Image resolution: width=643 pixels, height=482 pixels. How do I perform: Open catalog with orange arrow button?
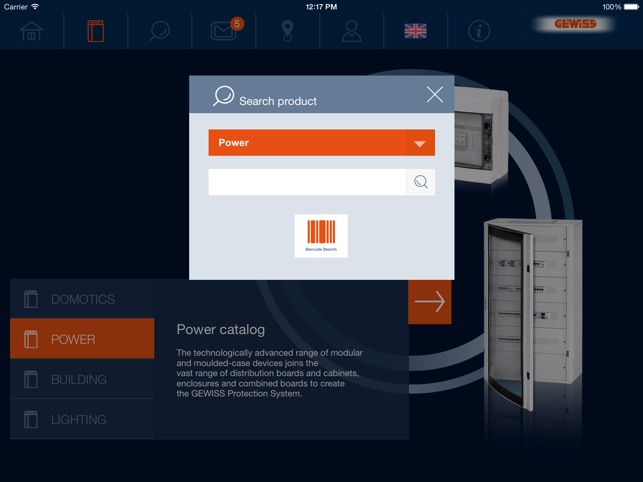point(430,302)
